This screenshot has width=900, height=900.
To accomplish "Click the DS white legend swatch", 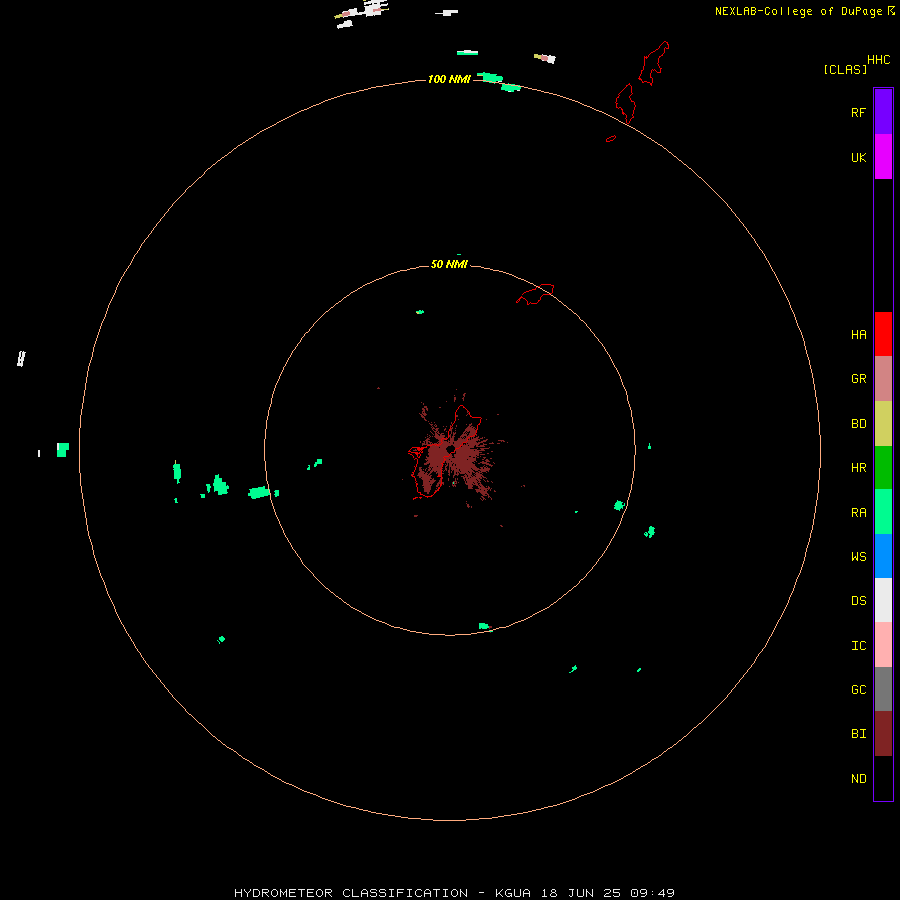I will tap(883, 600).
